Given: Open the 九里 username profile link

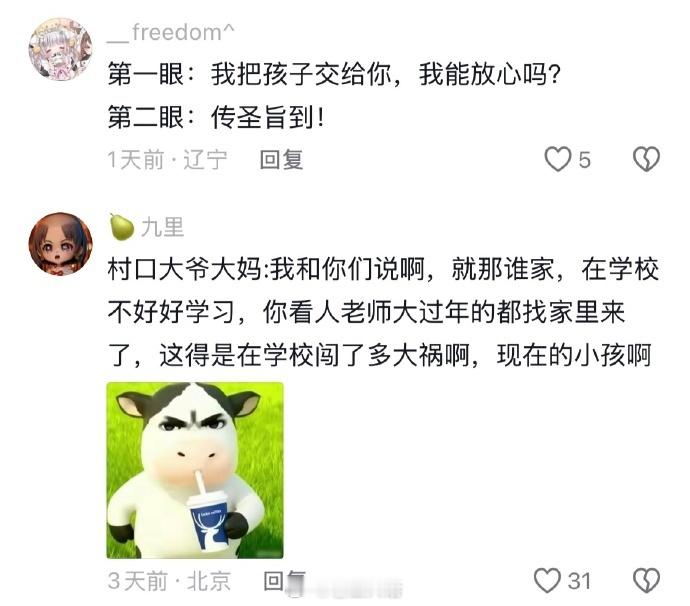Looking at the screenshot, I should (x=162, y=227).
